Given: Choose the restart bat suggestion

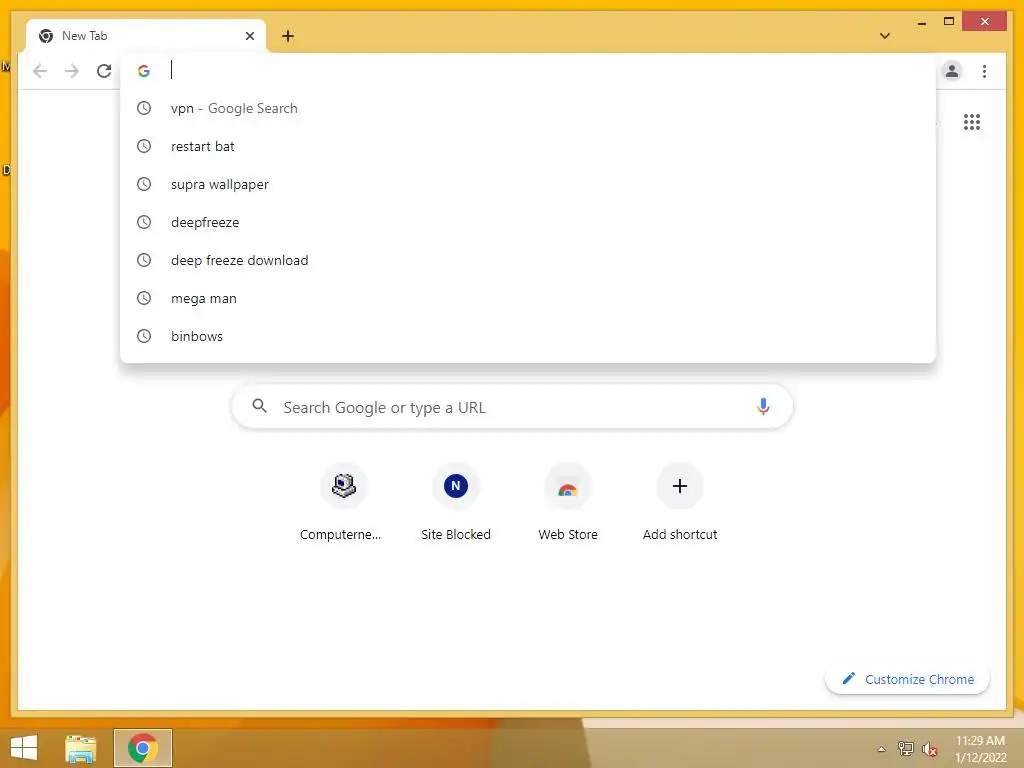Looking at the screenshot, I should [x=528, y=146].
